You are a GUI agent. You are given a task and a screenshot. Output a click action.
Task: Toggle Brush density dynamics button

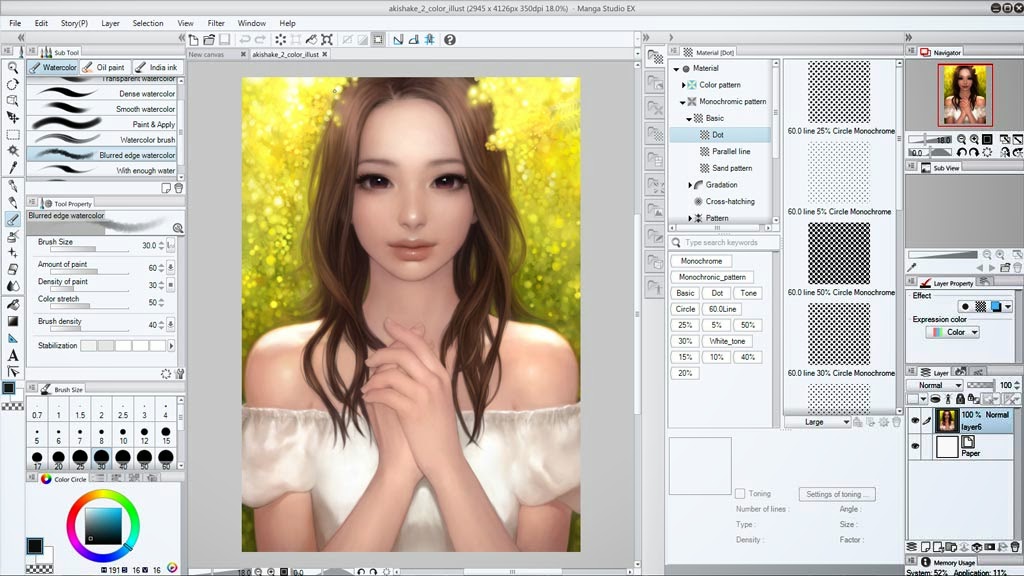click(170, 325)
